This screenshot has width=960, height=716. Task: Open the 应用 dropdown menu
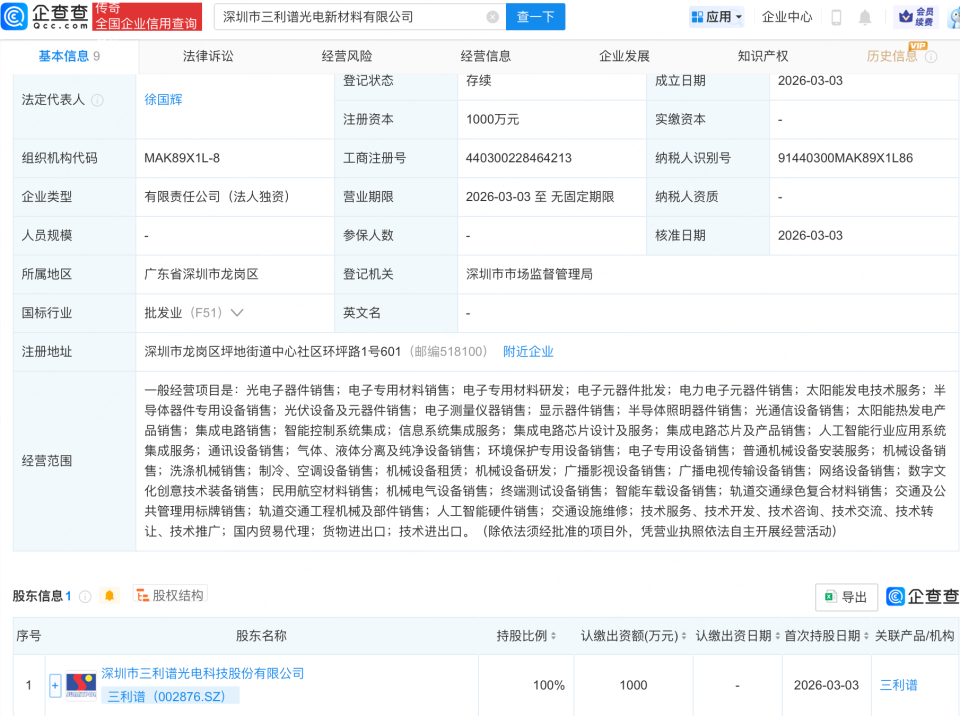coord(716,17)
